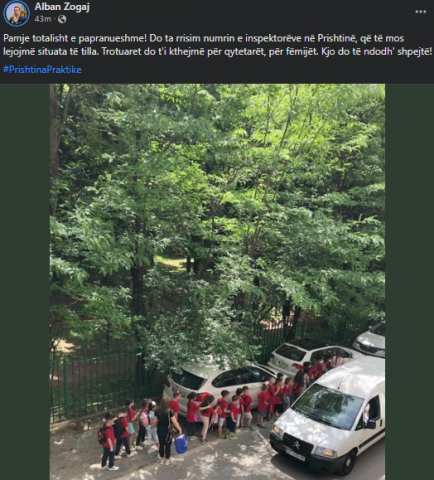434x480 pixels.
Task: Click the dark blank margin right of the photo
Action: (409, 282)
